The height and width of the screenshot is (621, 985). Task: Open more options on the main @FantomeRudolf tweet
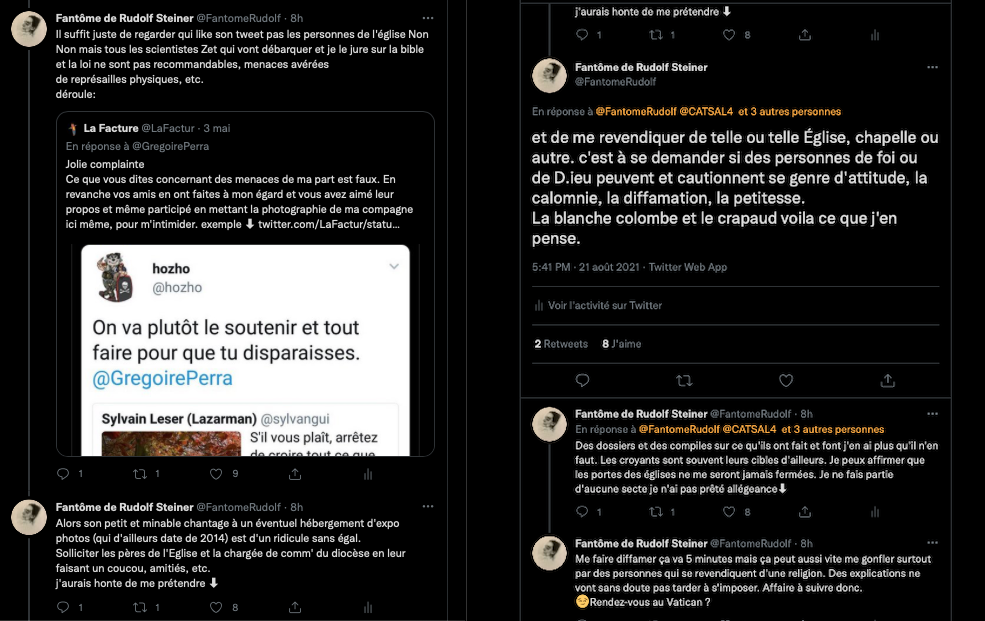(x=932, y=67)
